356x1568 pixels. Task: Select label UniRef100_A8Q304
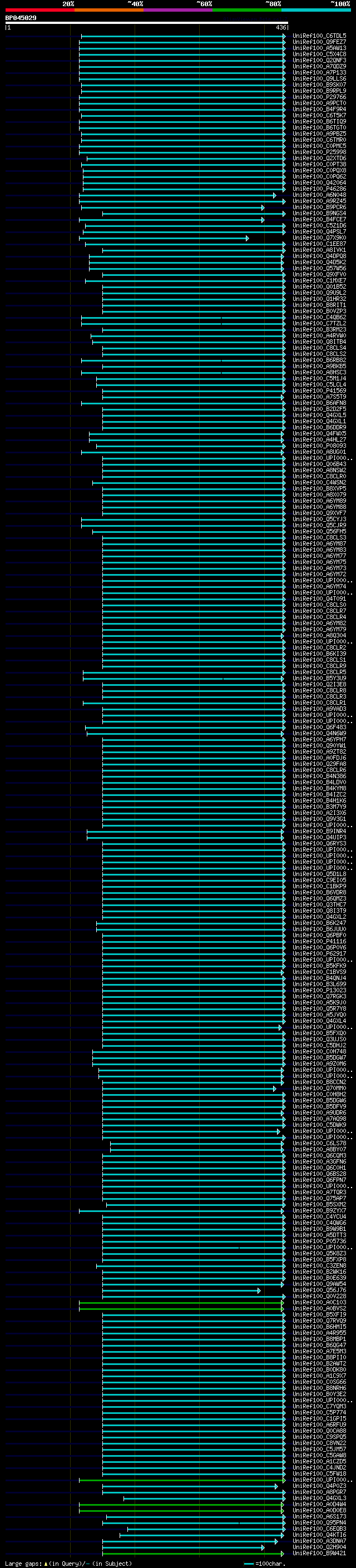319,635
